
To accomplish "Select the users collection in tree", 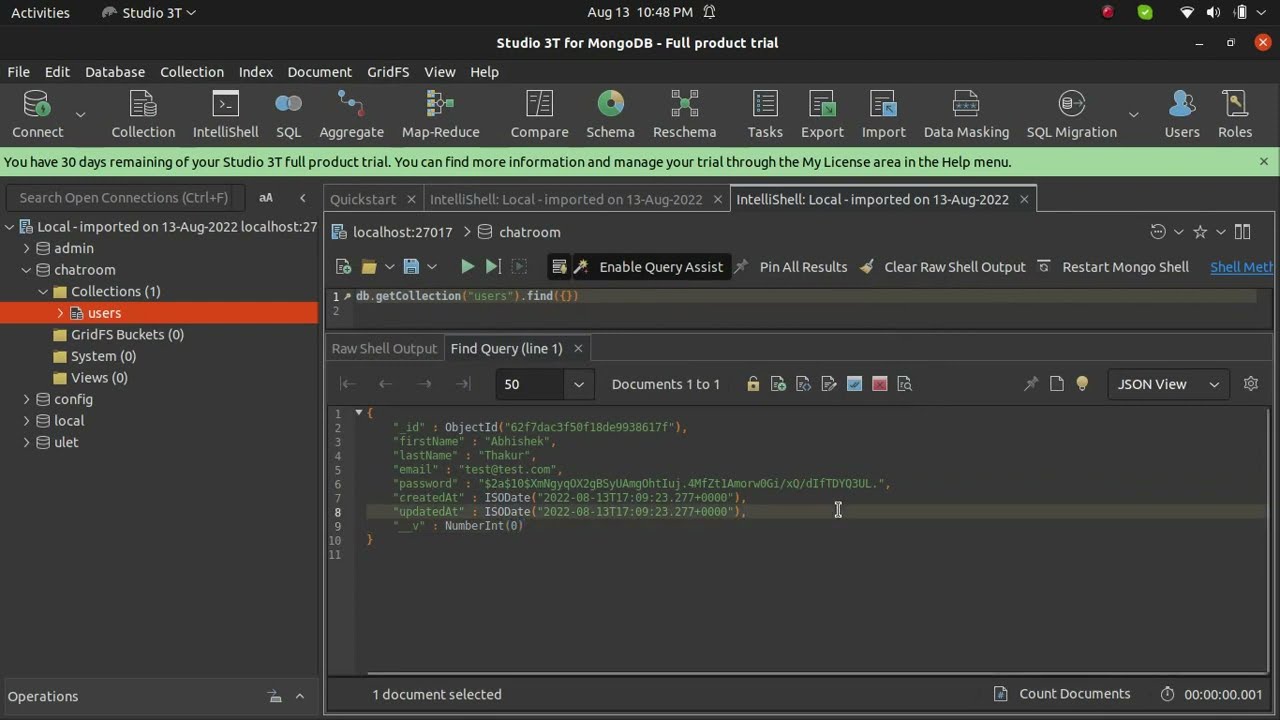I will click(x=104, y=313).
